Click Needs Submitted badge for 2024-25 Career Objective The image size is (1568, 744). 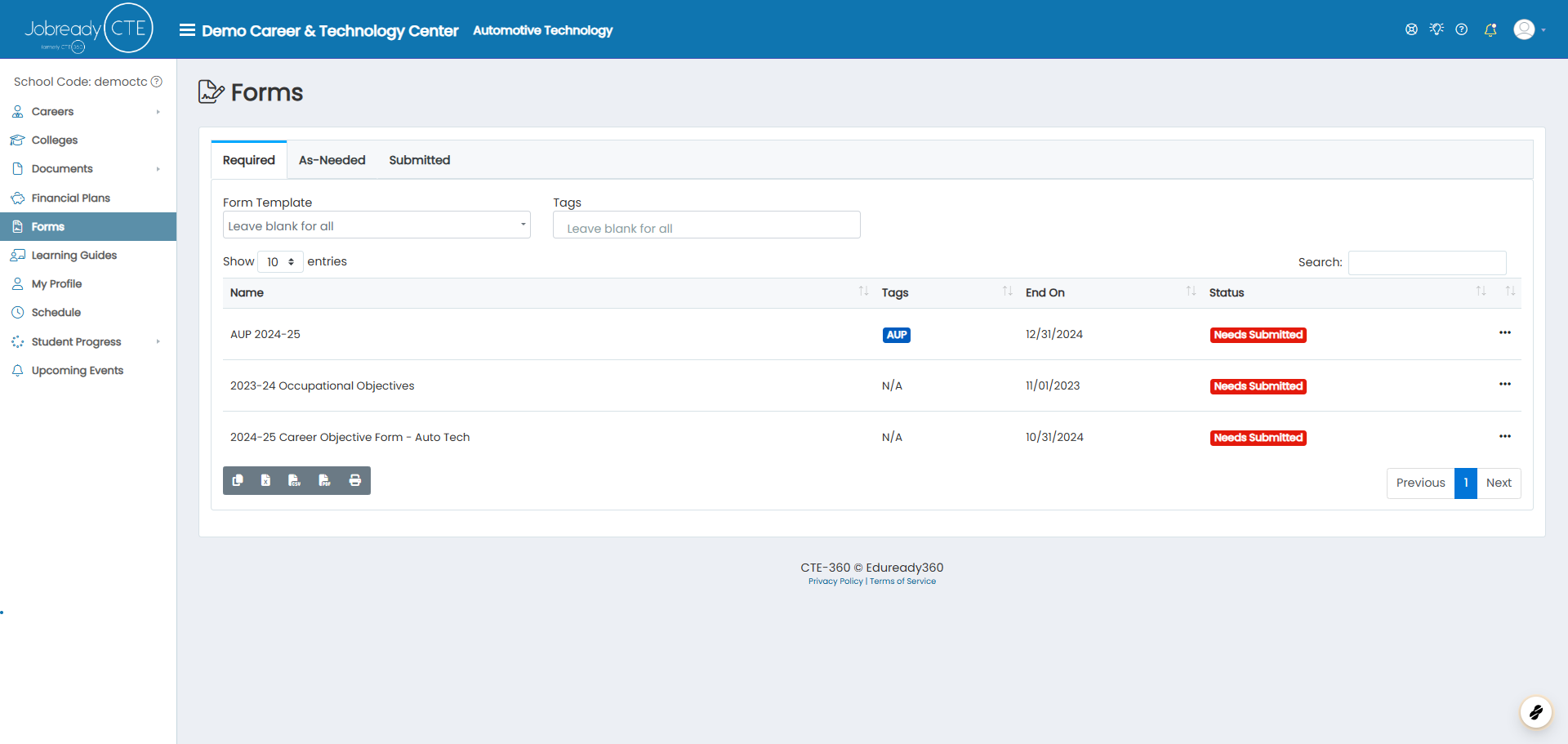[x=1258, y=438]
